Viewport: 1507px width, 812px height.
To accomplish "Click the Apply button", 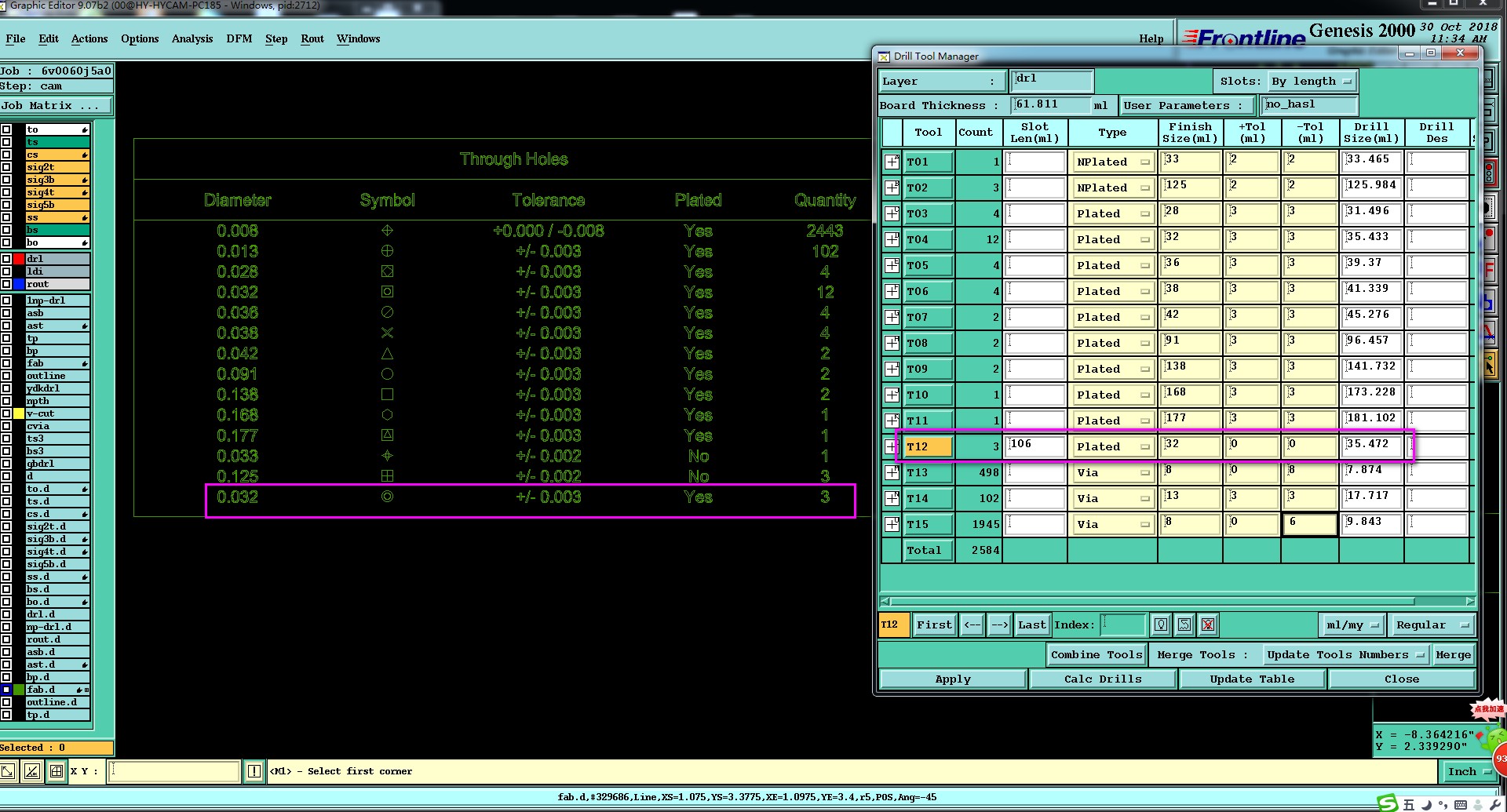I will pos(953,679).
